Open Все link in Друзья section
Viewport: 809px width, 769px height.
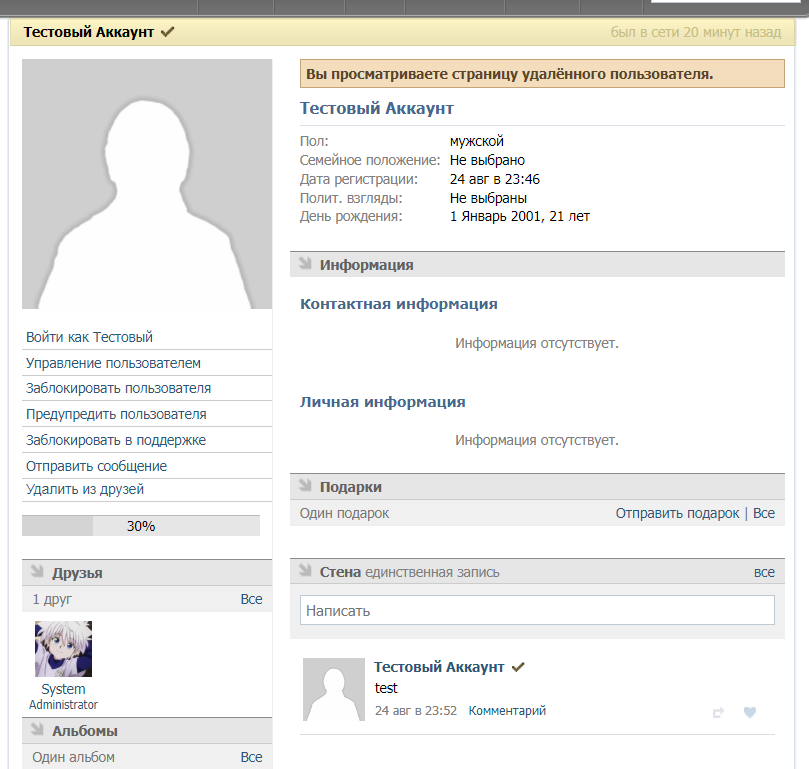tap(251, 599)
